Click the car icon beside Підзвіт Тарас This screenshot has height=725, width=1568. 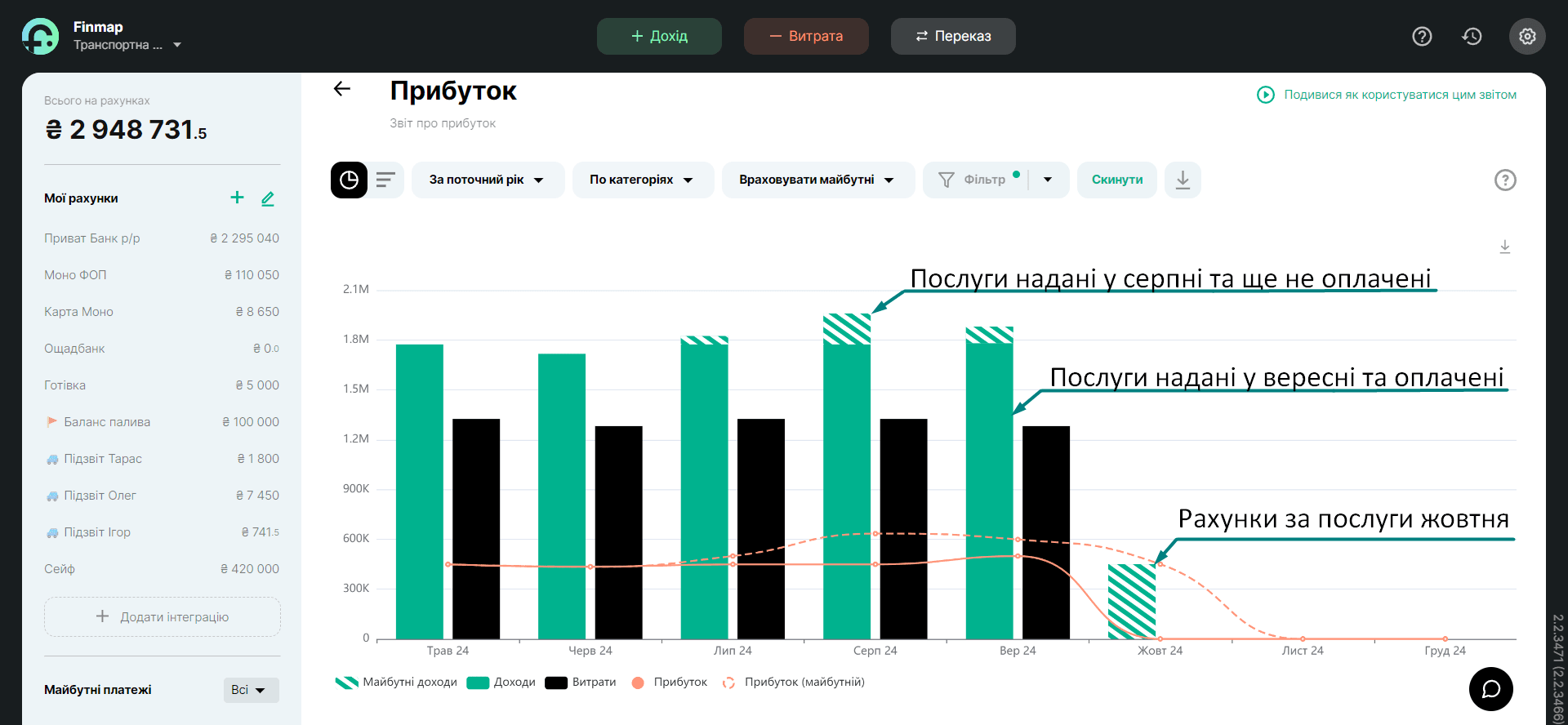[x=52, y=459]
